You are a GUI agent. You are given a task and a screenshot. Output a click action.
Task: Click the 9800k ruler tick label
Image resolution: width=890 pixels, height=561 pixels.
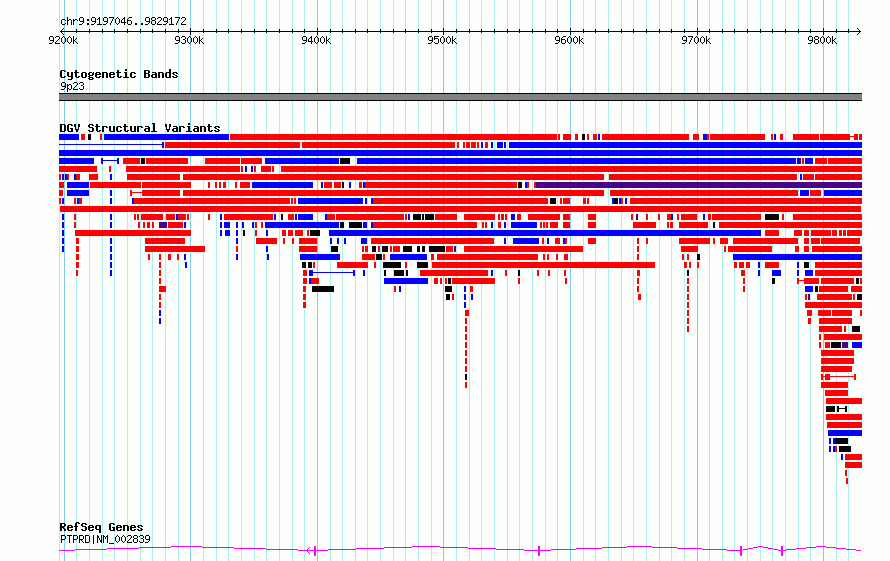[822, 40]
